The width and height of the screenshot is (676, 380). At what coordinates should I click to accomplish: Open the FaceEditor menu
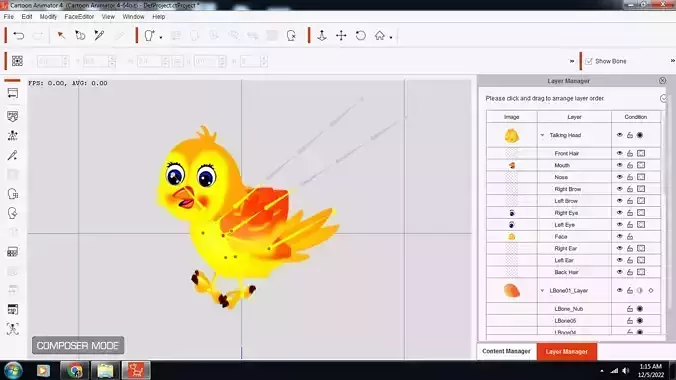[x=79, y=17]
